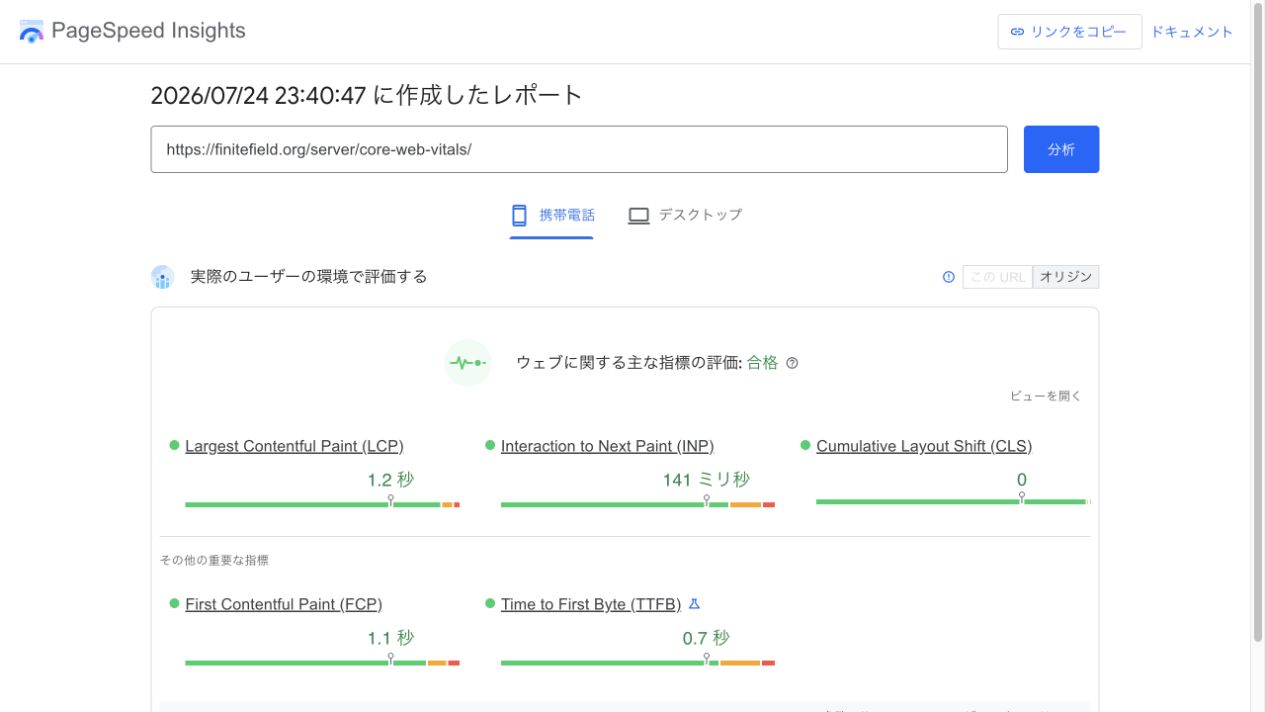Viewport: 1265px width, 712px height.
Task: Open the First Contentful Paint (FCP) link
Action: (283, 604)
